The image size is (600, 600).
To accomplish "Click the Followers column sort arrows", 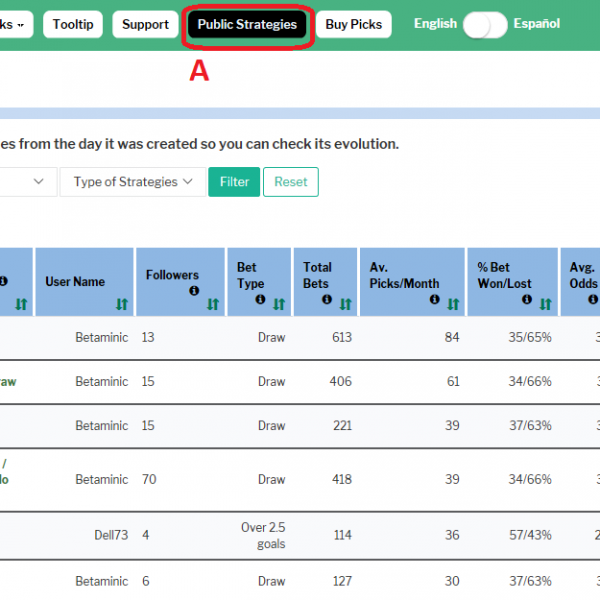I will pos(212,304).
